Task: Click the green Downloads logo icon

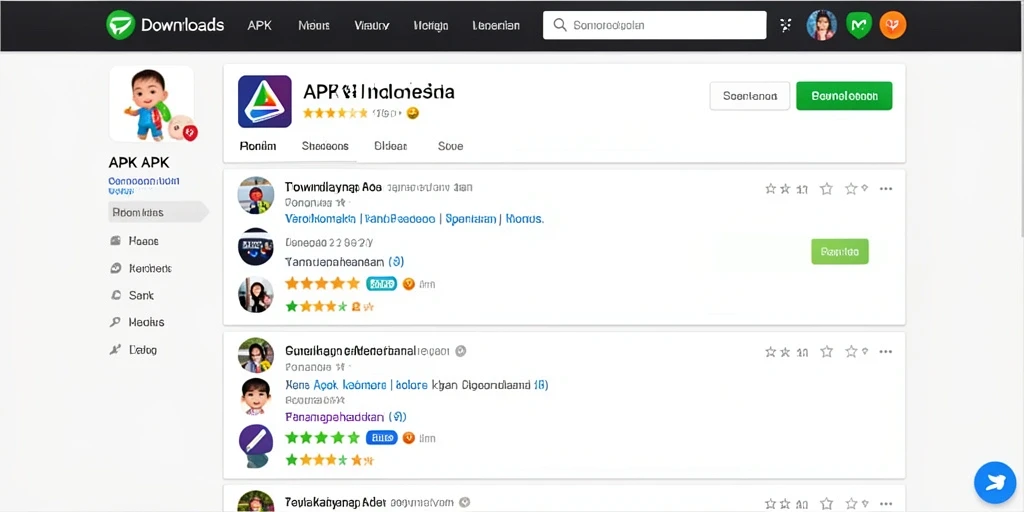Action: click(x=120, y=25)
